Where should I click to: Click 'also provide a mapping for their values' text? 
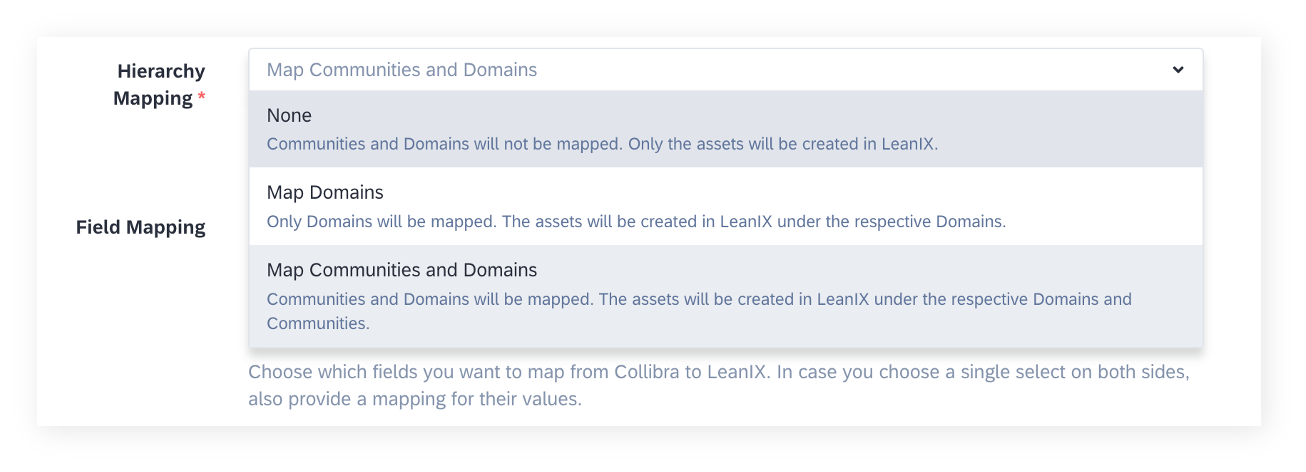pyautogui.click(x=414, y=400)
